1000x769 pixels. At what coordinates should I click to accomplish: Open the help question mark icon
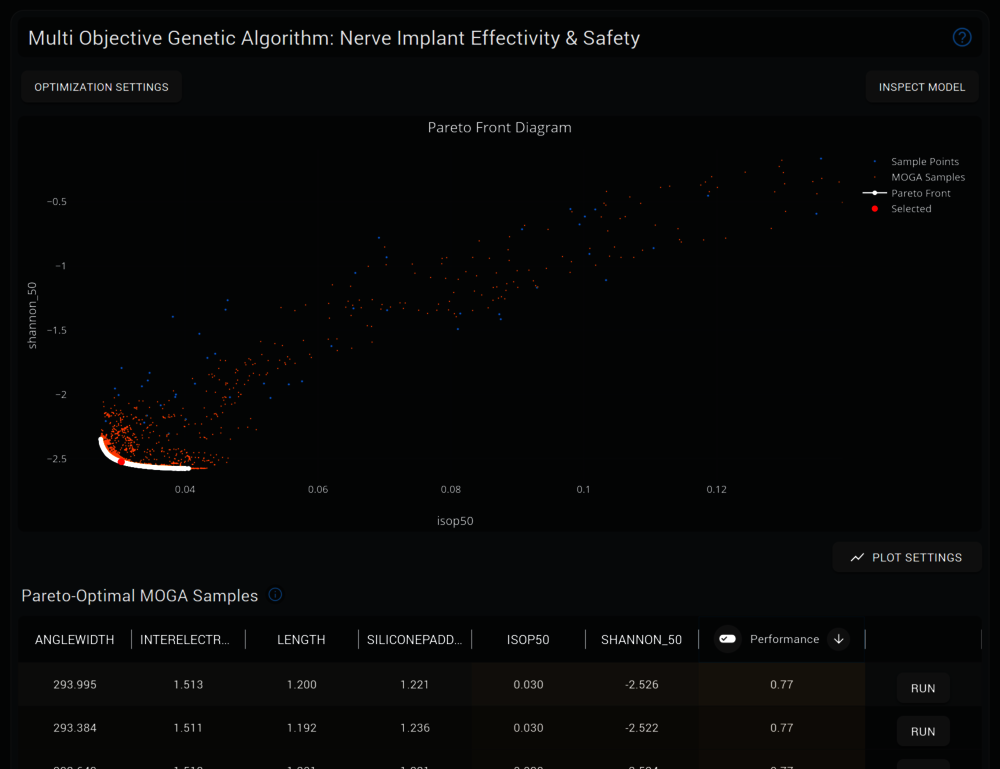tap(962, 38)
